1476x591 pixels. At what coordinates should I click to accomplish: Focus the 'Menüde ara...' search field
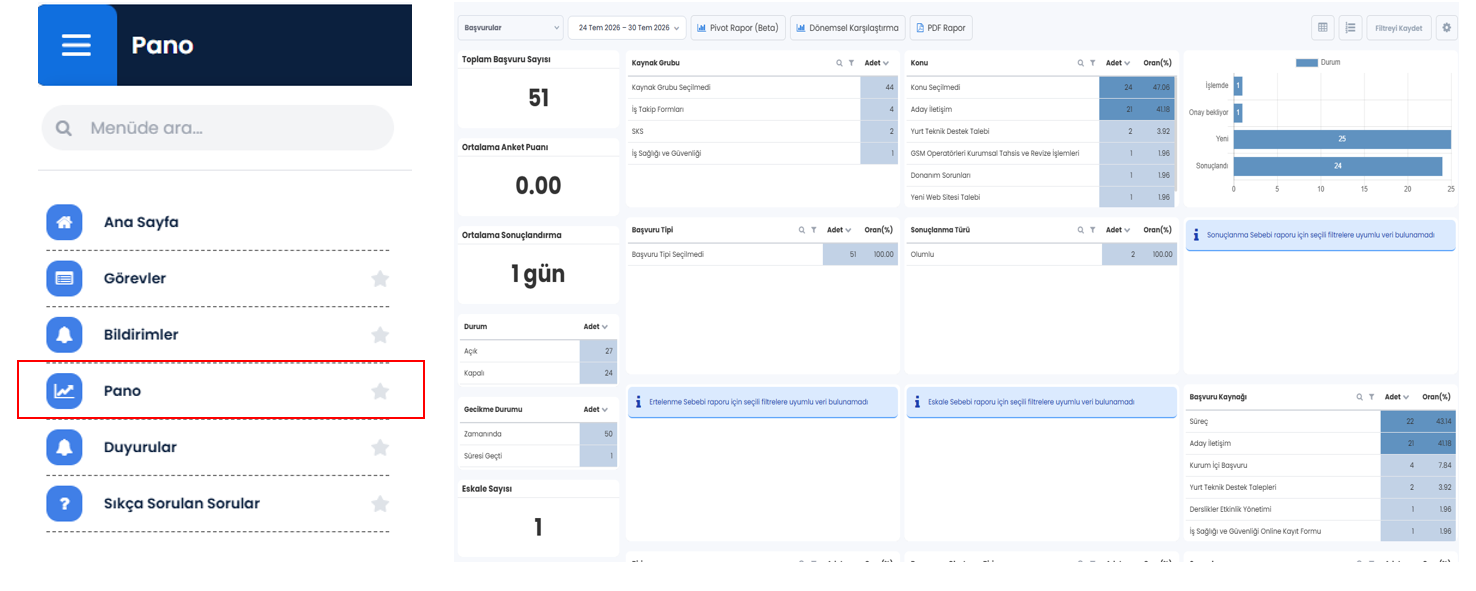(218, 128)
